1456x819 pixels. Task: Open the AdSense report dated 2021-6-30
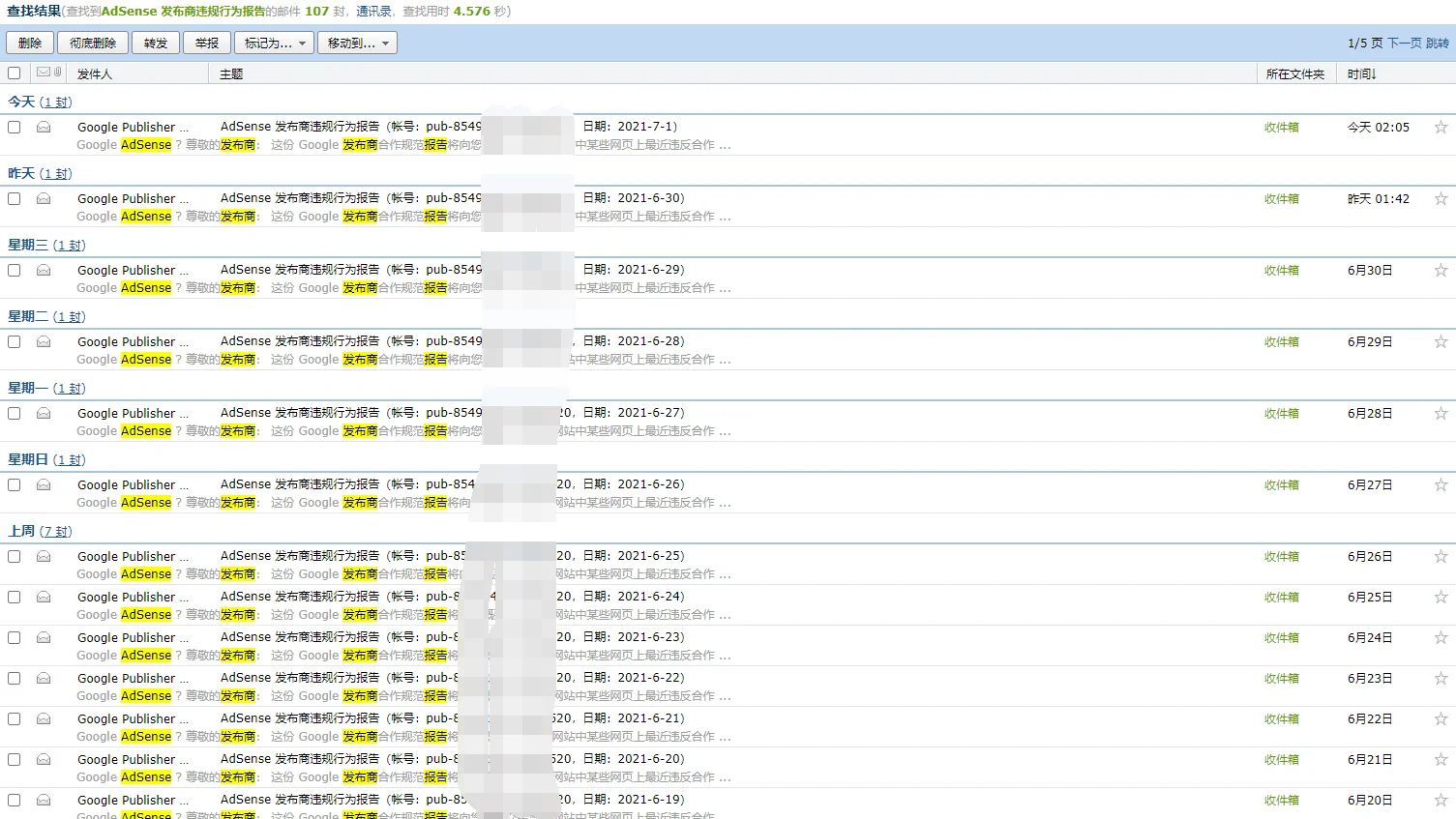(453, 197)
